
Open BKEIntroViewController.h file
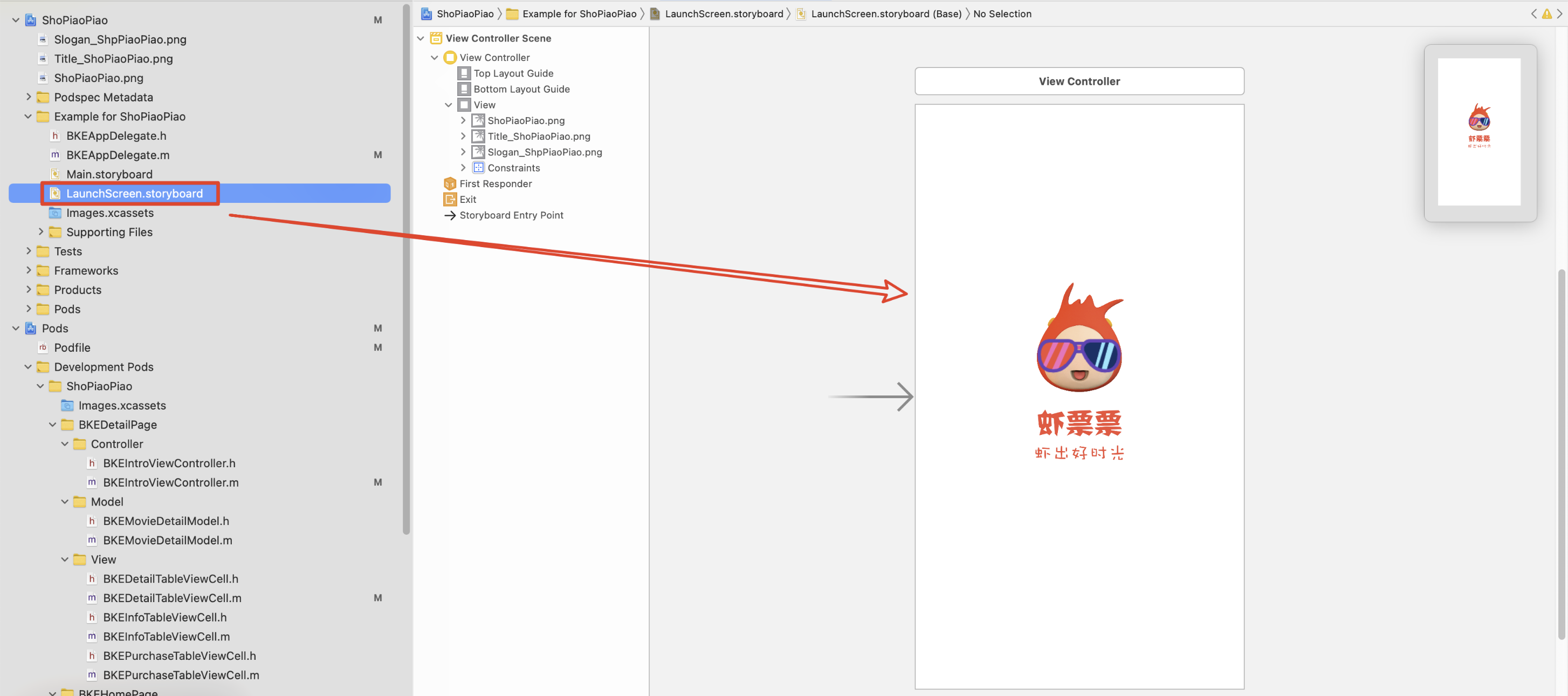(169, 463)
